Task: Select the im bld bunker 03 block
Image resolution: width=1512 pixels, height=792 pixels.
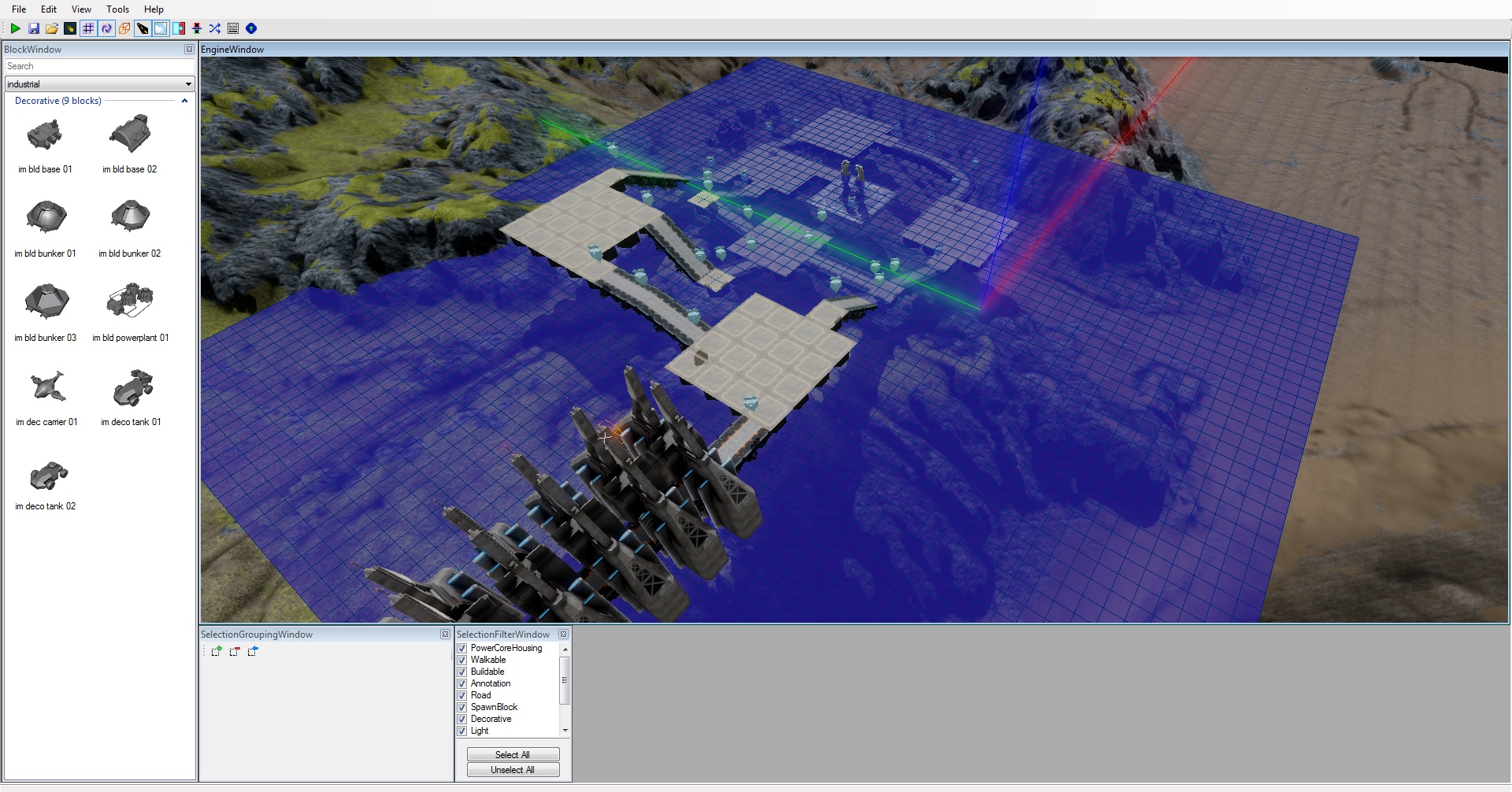Action: (45, 313)
